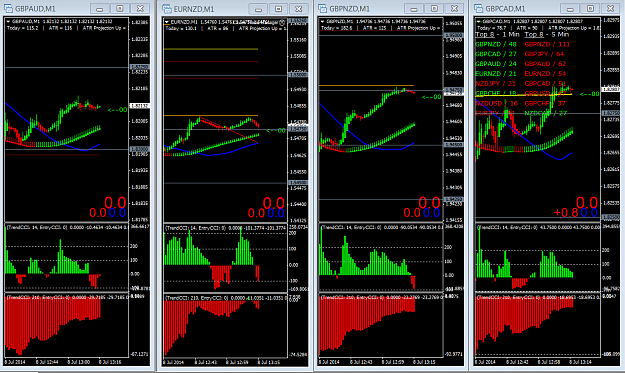Close the EURNZD,M1 chart window

299,8
